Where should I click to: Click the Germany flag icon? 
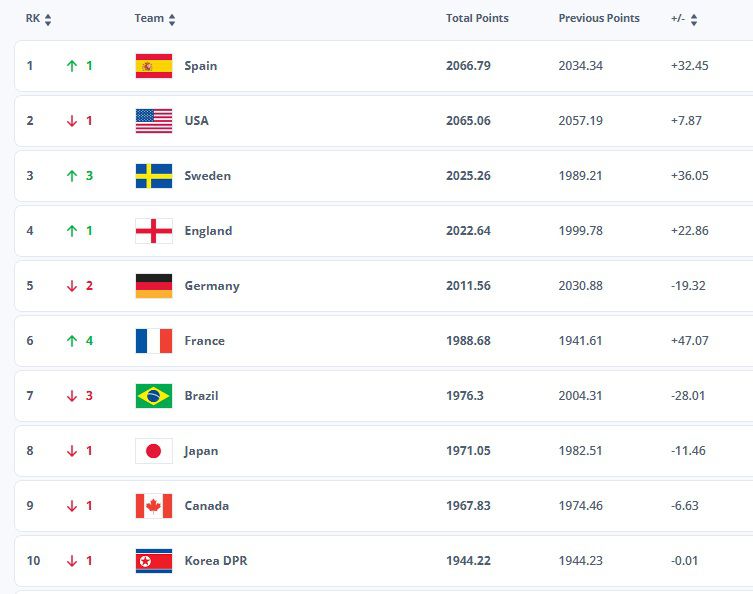pos(153,286)
